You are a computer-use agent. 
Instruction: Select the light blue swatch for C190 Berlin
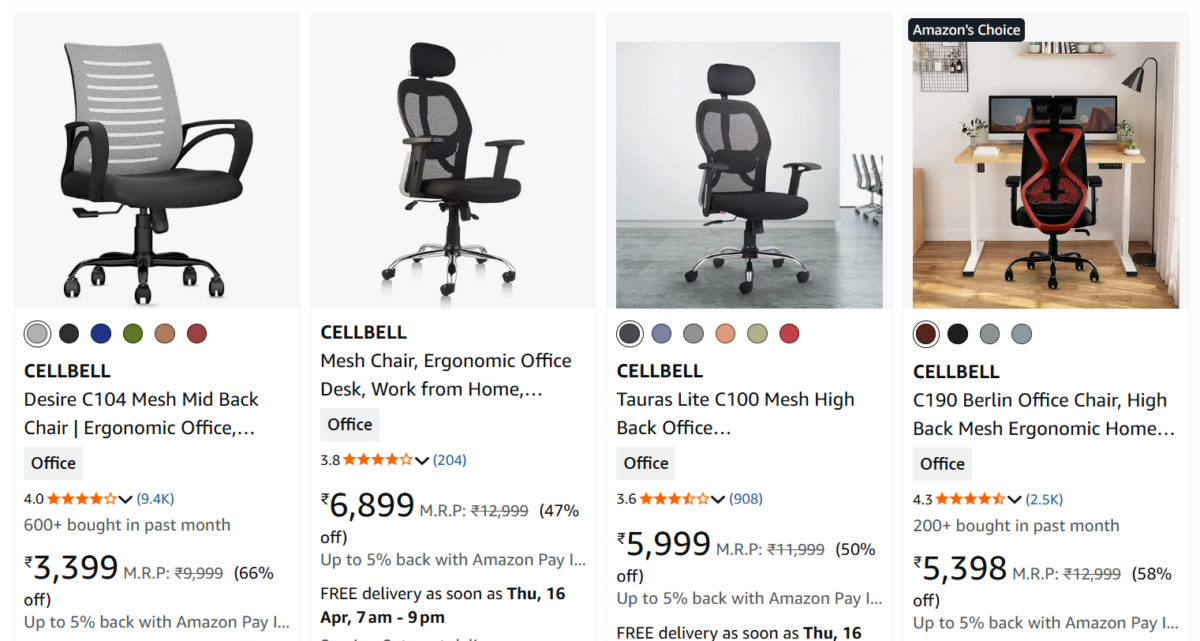coord(1021,333)
